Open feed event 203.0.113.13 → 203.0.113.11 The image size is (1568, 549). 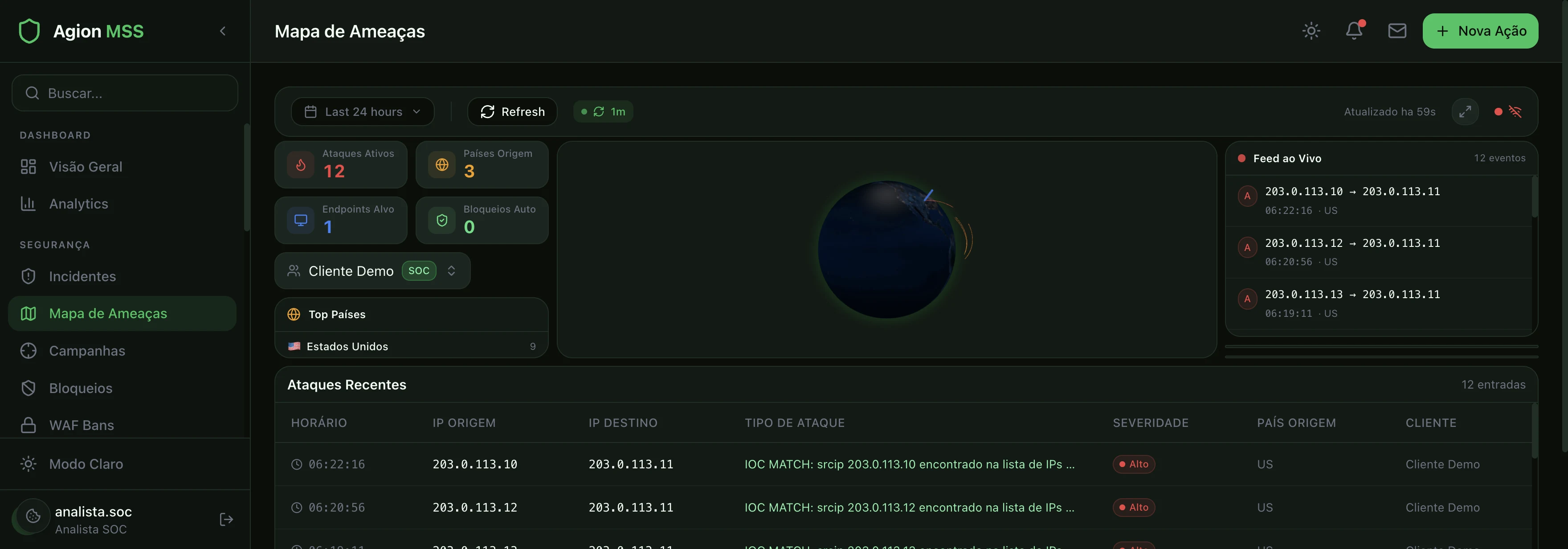pos(1378,304)
